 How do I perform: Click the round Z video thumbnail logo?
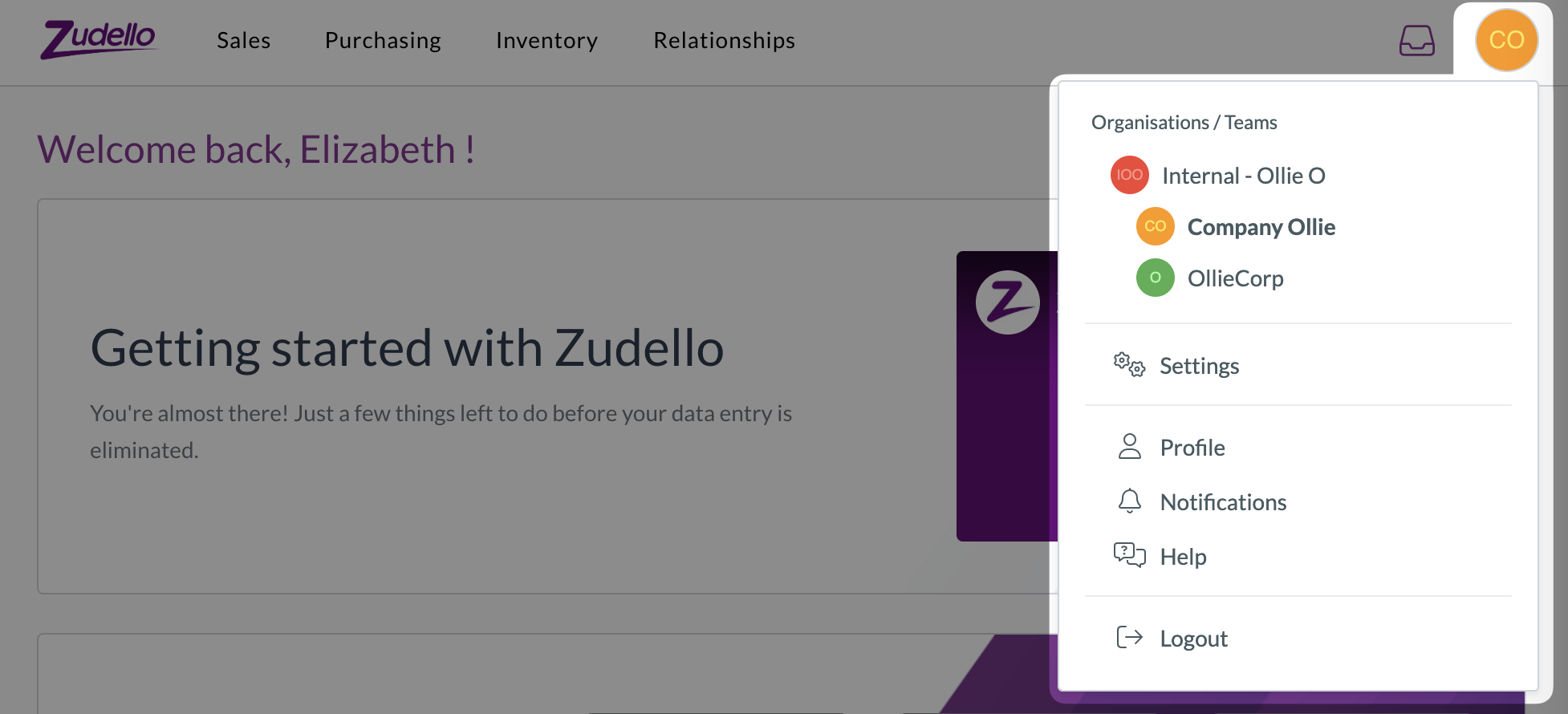pyautogui.click(x=1007, y=302)
